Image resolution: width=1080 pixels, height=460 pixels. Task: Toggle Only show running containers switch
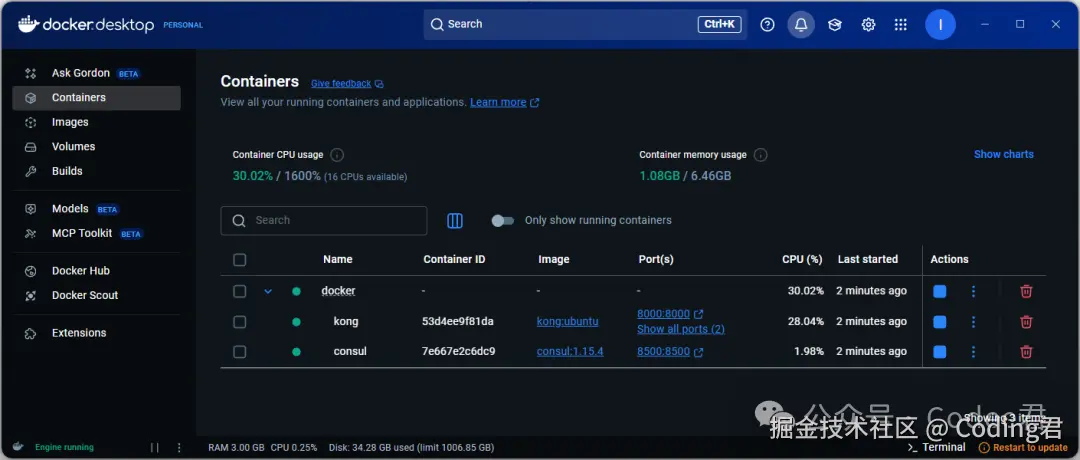pos(503,221)
